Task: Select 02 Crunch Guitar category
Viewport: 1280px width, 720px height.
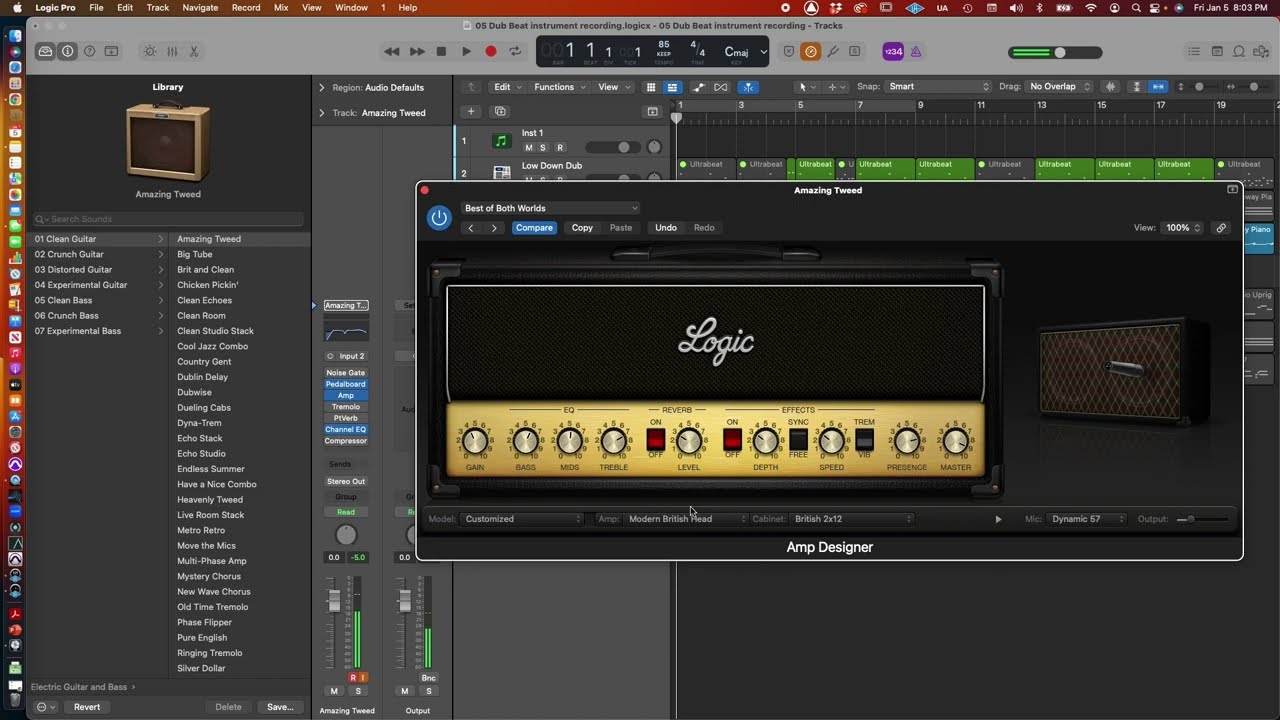Action: pos(98,254)
